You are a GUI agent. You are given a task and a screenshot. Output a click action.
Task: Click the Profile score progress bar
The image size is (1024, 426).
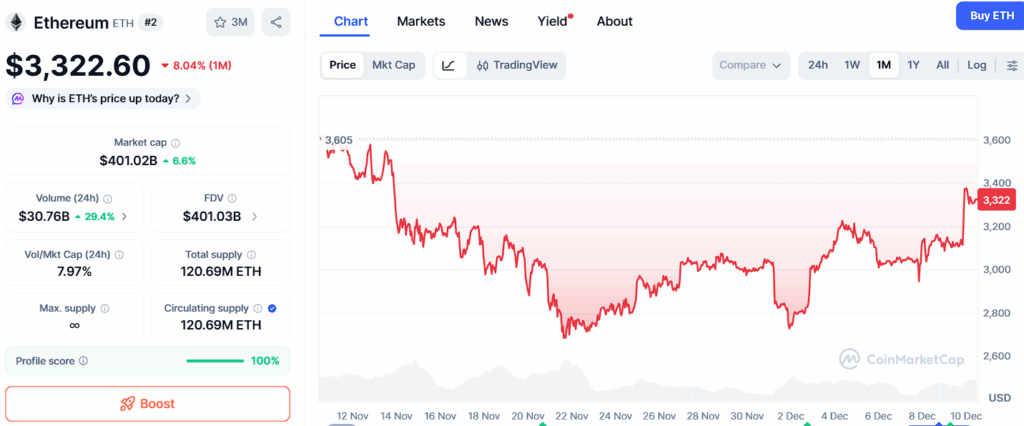pyautogui.click(x=214, y=361)
